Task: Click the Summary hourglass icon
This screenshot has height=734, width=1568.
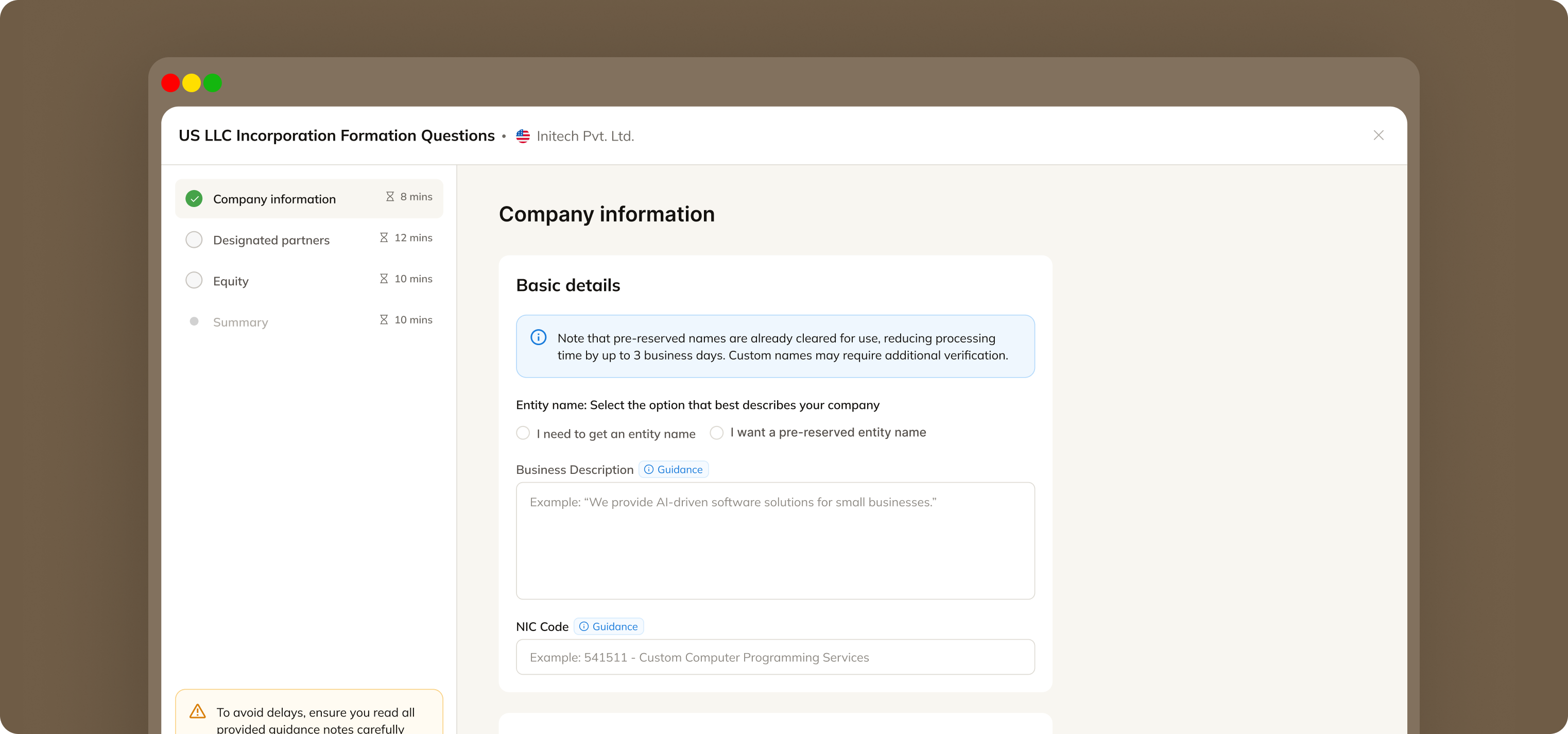Action: coord(384,319)
